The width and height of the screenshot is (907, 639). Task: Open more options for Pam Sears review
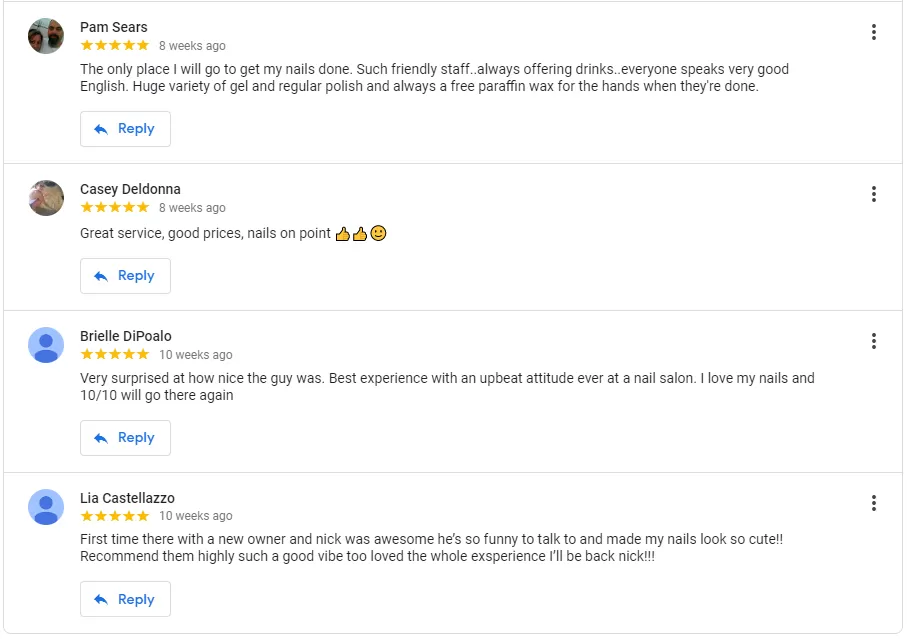tap(873, 32)
